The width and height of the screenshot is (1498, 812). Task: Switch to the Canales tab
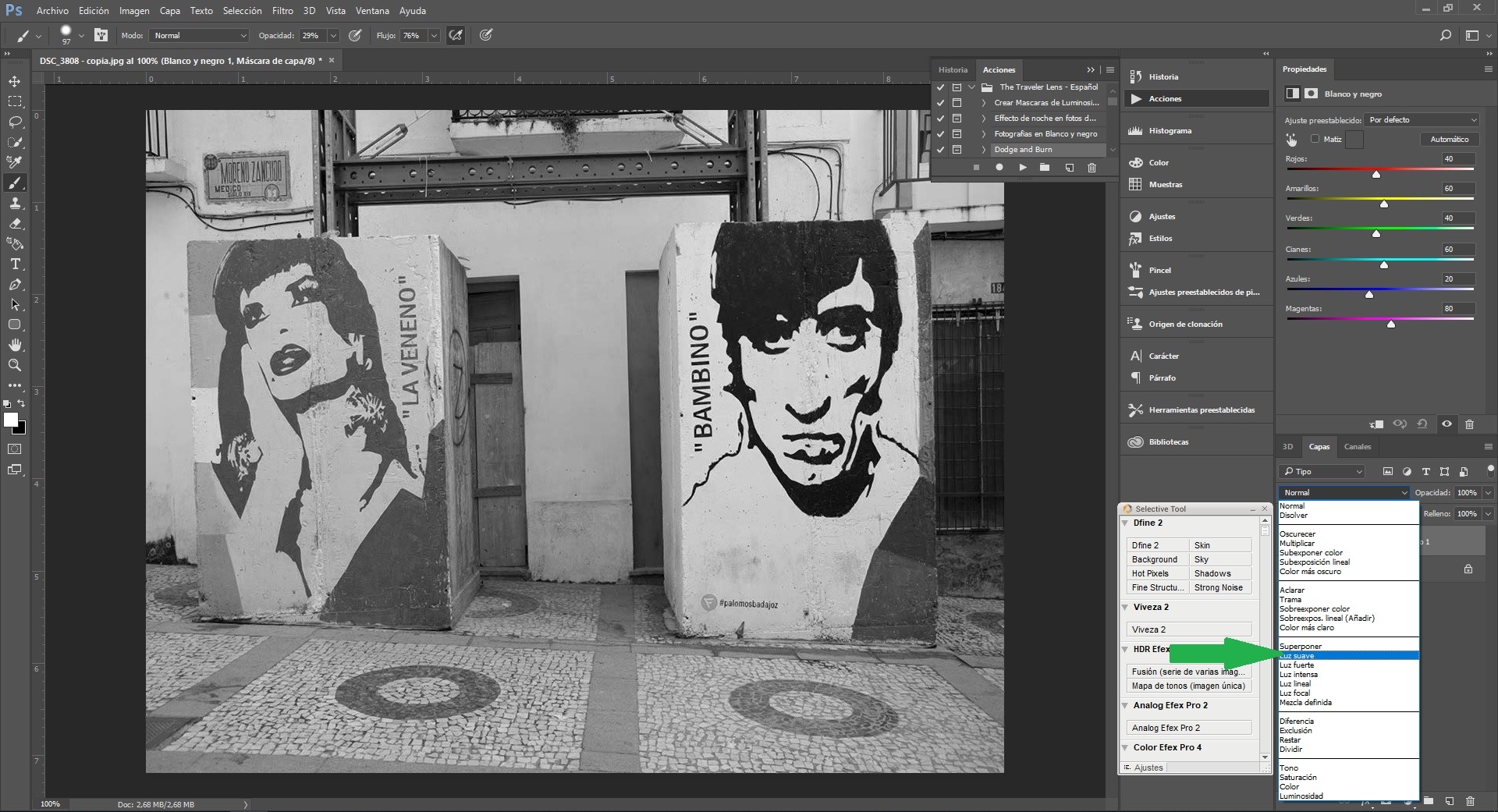click(1357, 447)
